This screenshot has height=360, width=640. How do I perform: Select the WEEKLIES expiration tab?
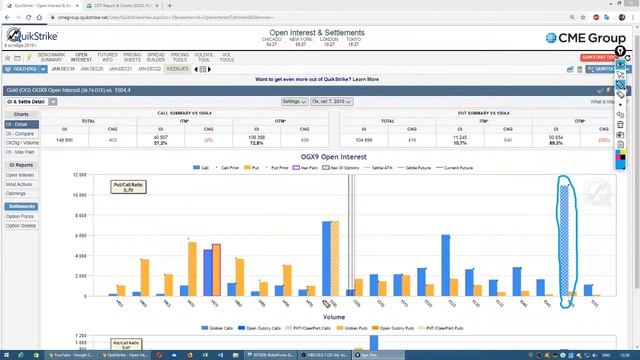(178, 69)
